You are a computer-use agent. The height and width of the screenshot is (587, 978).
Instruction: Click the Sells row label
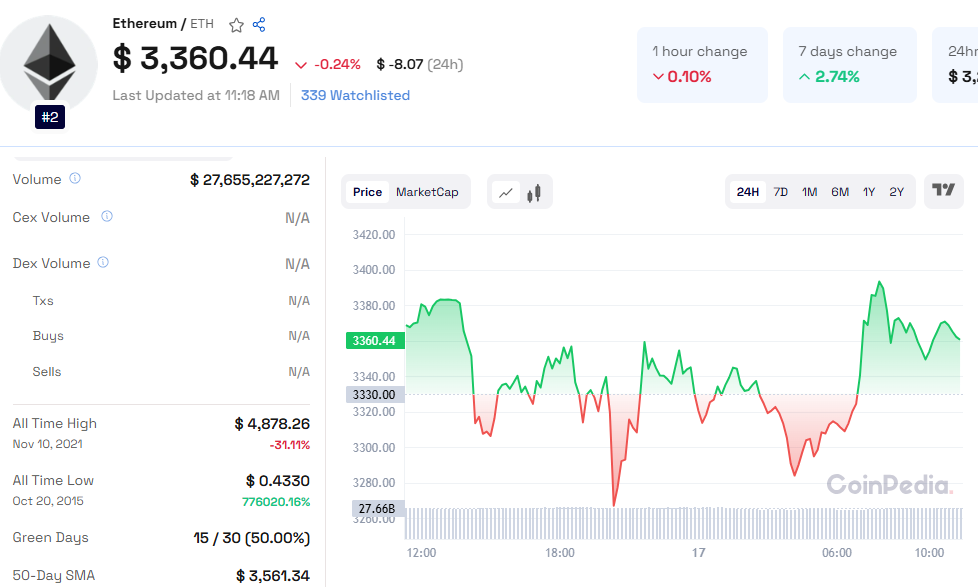(x=47, y=372)
